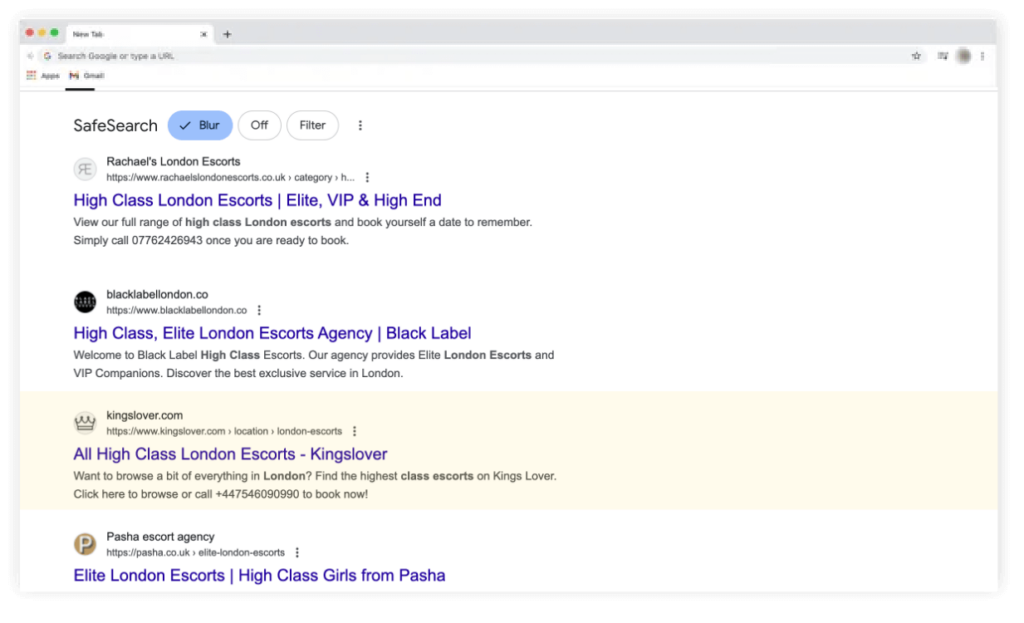Click the browser back arrow
1024x623 pixels.
(x=30, y=56)
